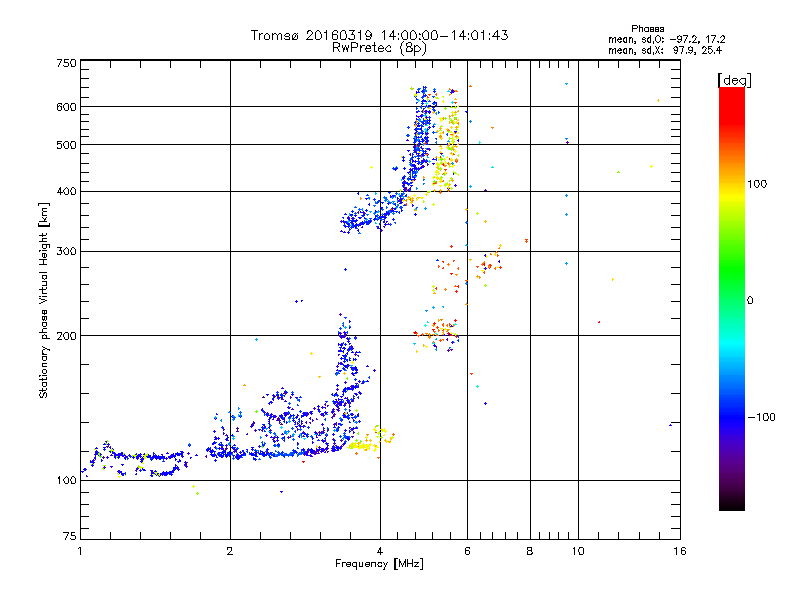This screenshot has width=800, height=600.
Task: Click the x-axis tick label '16'
Action: 680,551
